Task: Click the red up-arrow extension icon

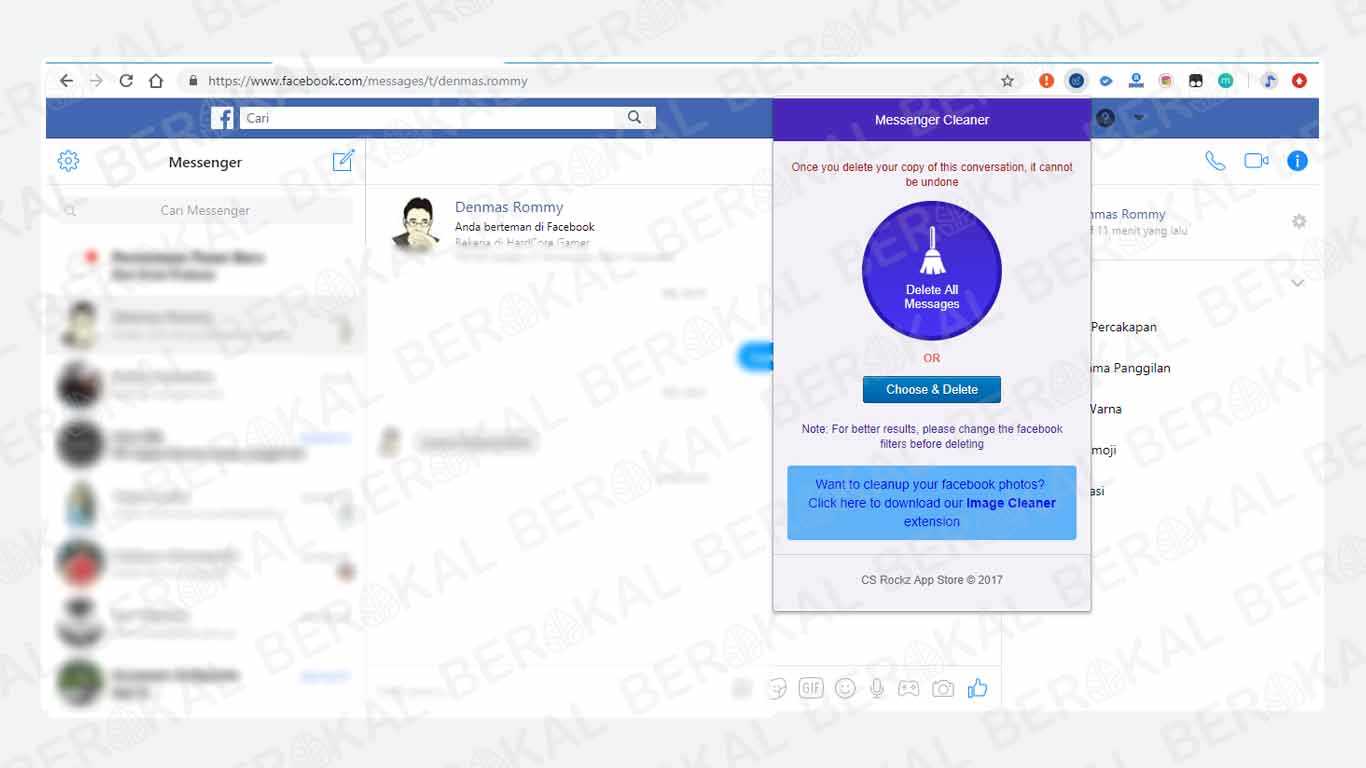Action: 1299,81
